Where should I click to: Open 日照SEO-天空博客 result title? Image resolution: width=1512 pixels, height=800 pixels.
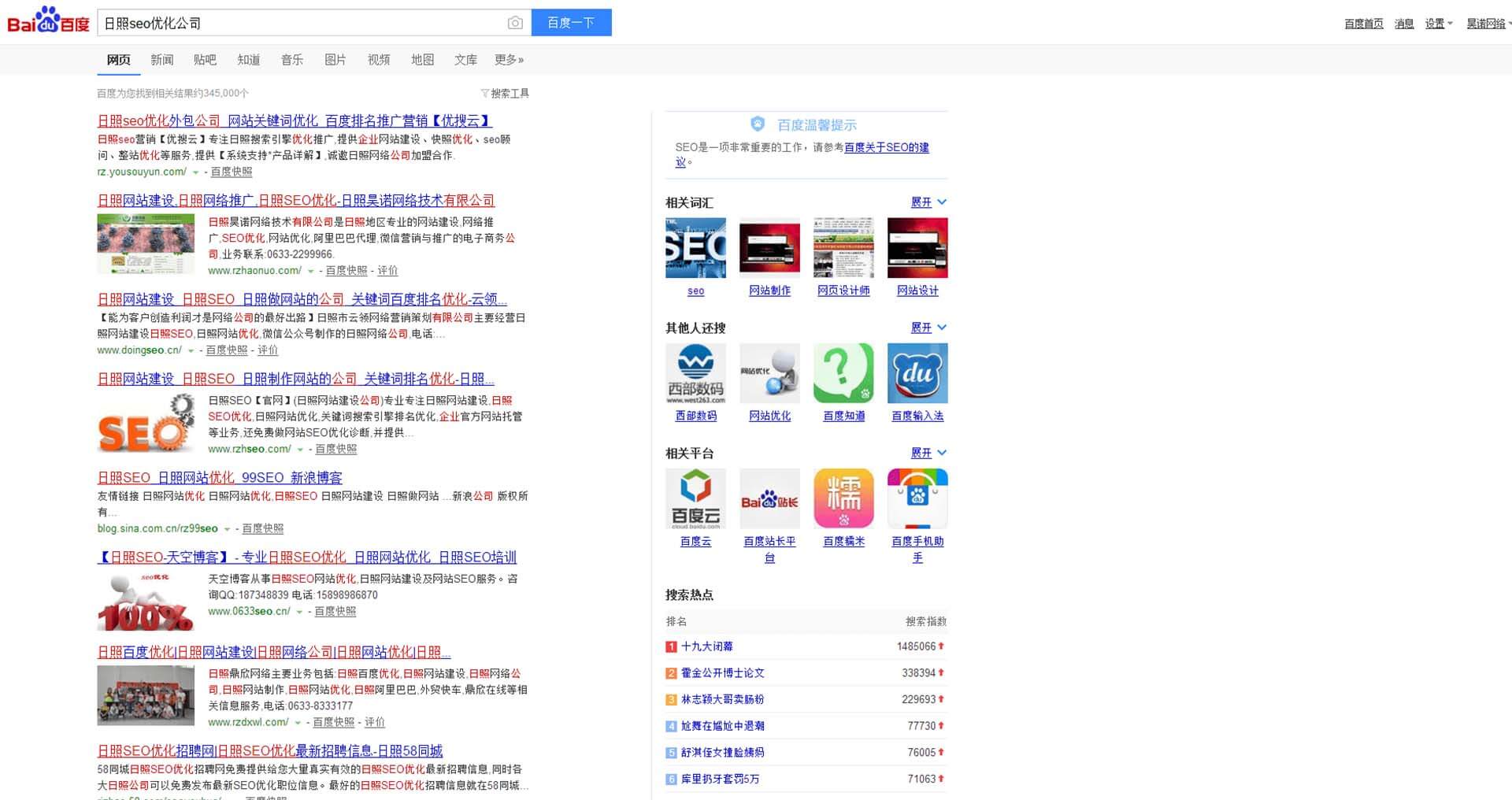[306, 557]
